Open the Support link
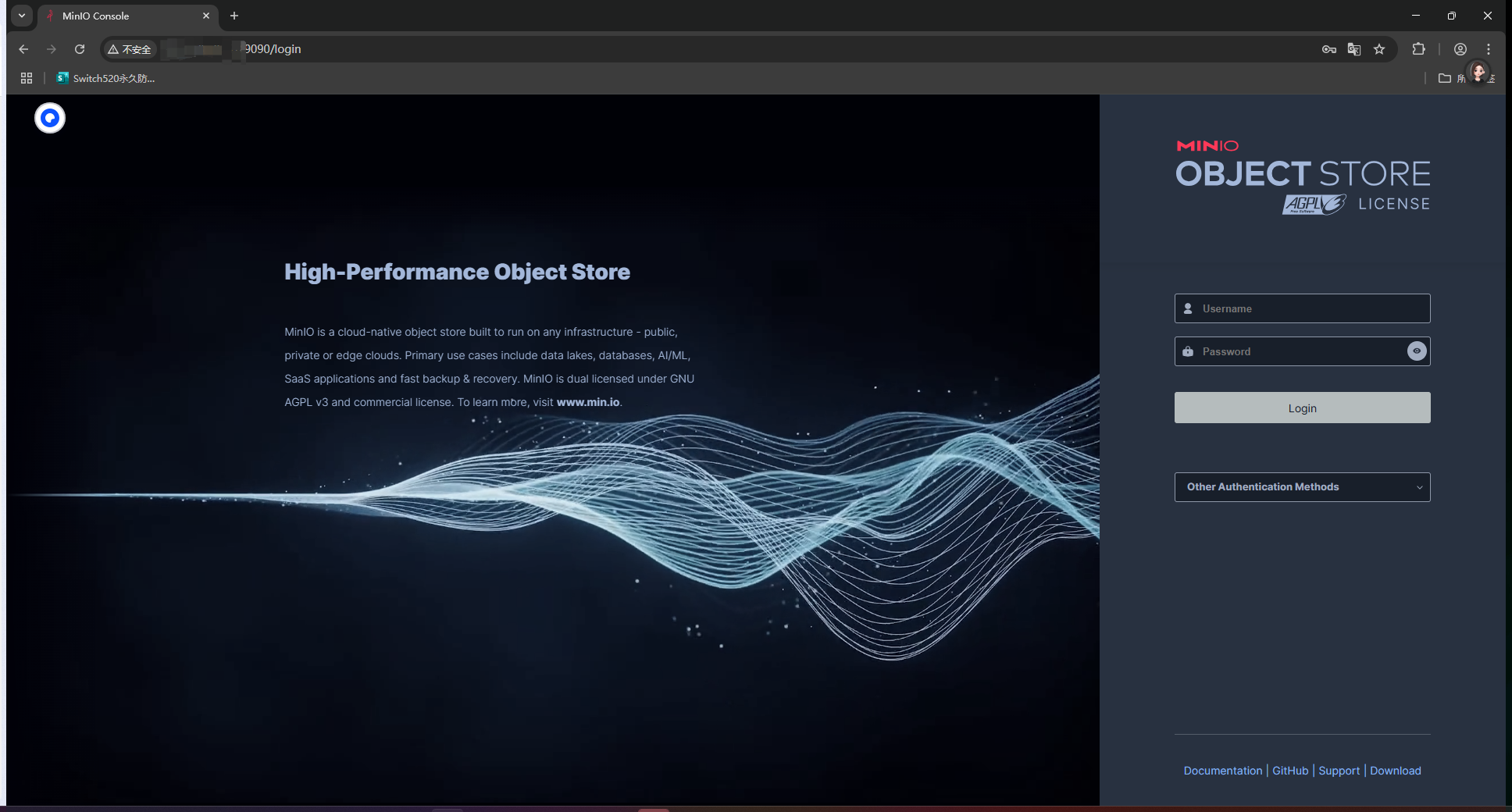1512x812 pixels. click(x=1339, y=771)
